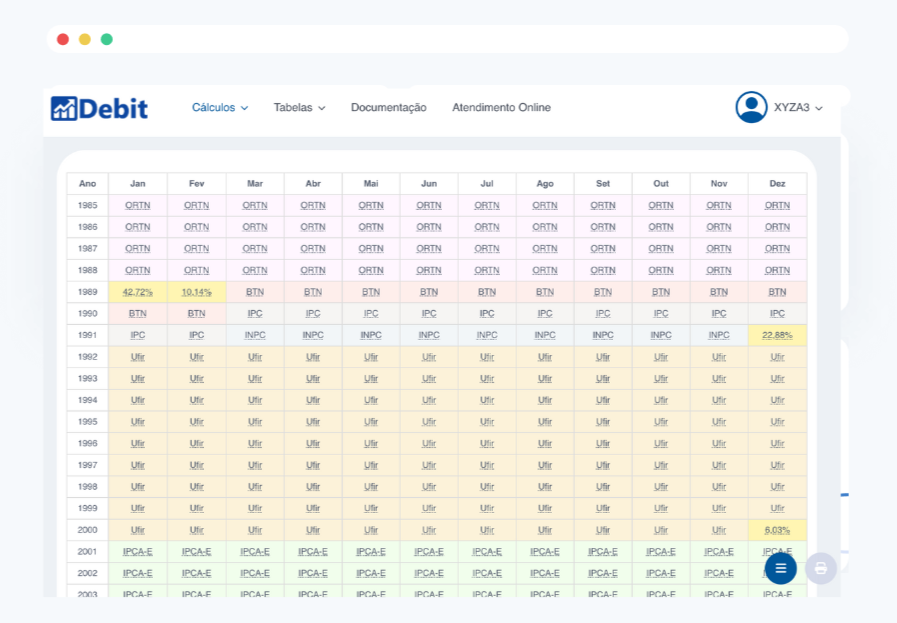Click ORTN link for Jan 1985

[x=138, y=205]
